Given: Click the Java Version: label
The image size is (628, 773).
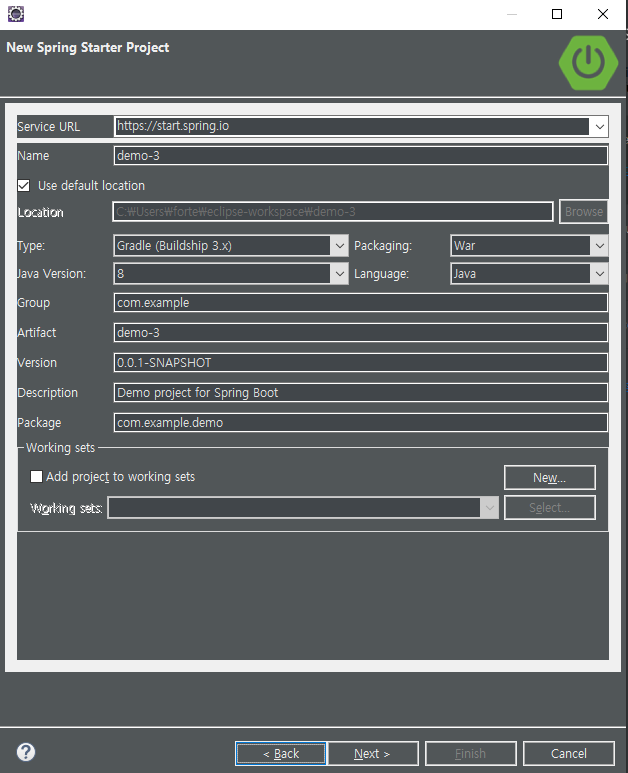Looking at the screenshot, I should pyautogui.click(x=51, y=274).
